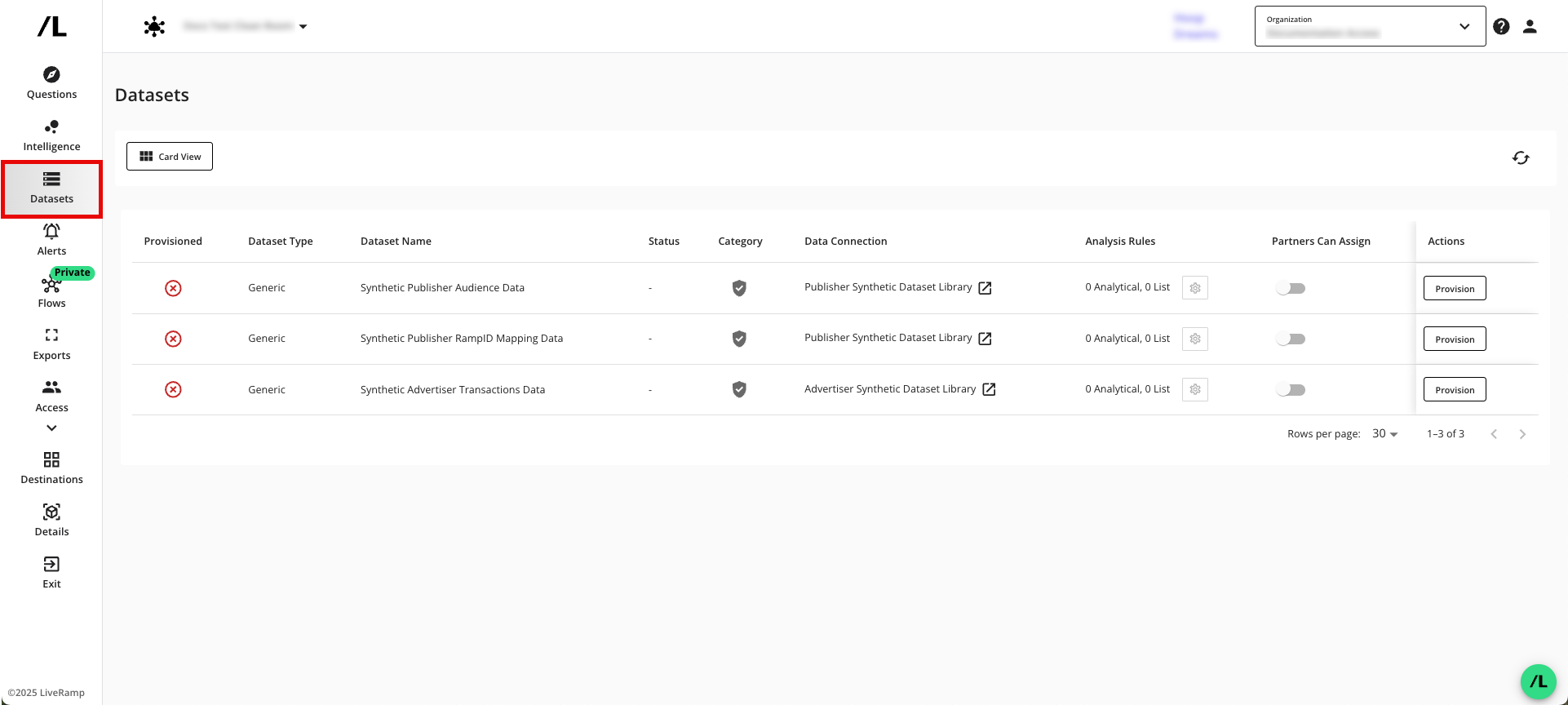
Task: Switch to Card View
Action: click(x=170, y=157)
